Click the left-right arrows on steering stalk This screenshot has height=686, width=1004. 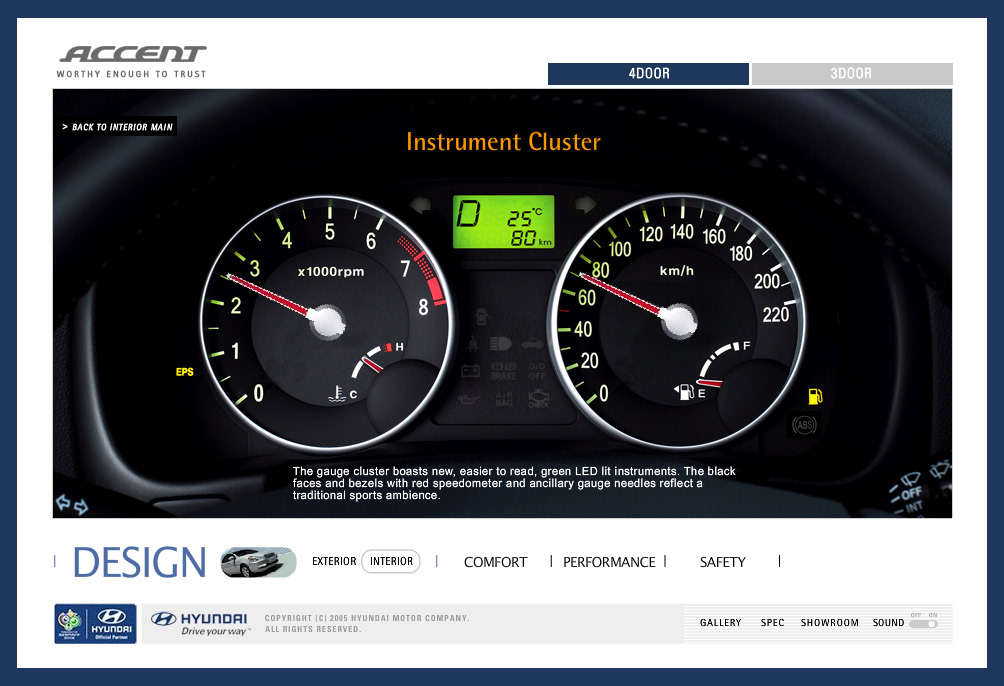[72, 504]
